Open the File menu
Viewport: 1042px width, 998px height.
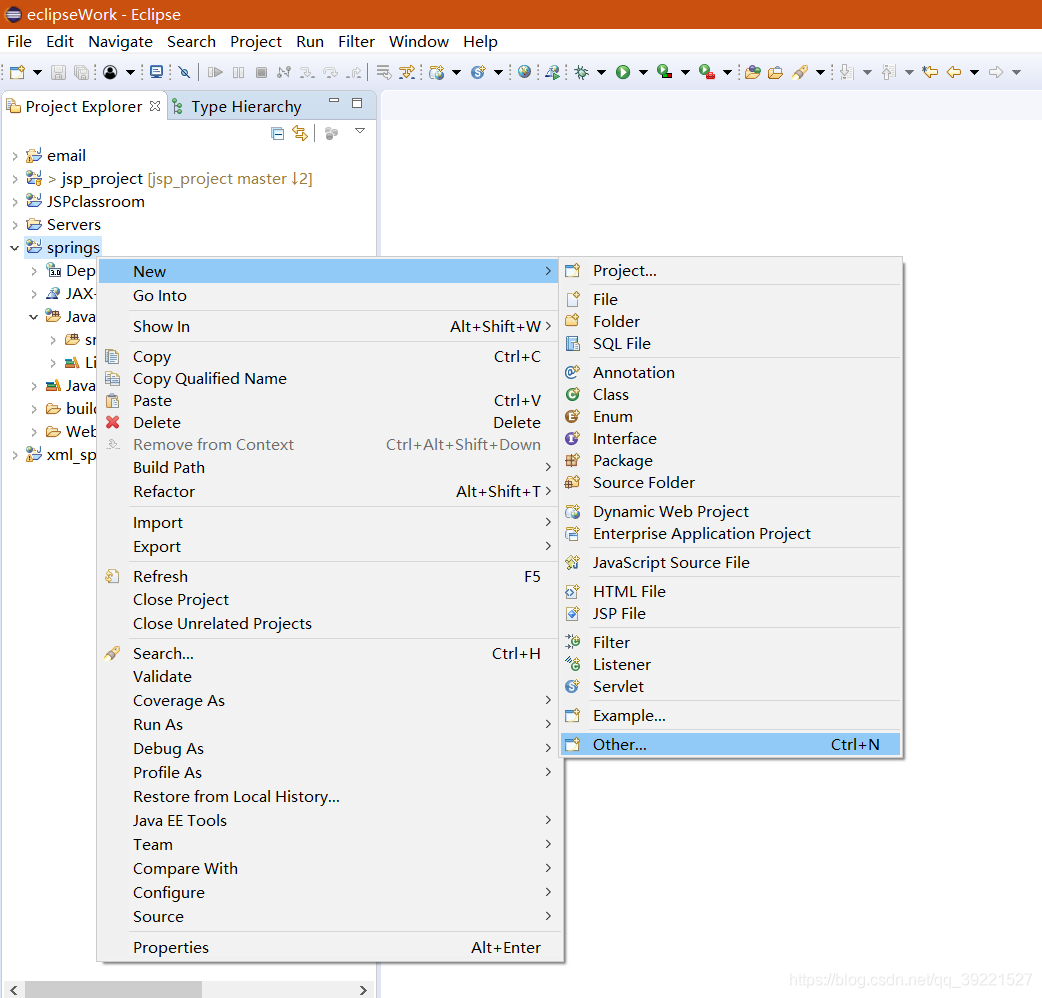pyautogui.click(x=19, y=41)
